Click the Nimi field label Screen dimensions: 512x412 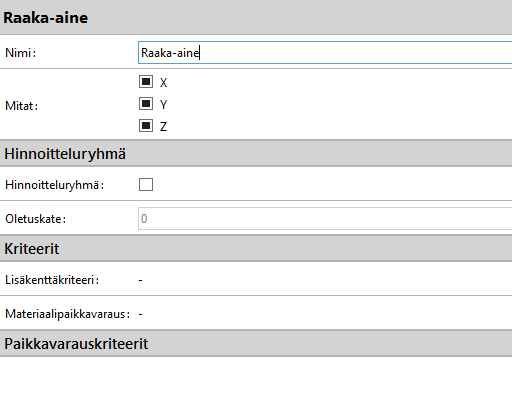click(20, 53)
